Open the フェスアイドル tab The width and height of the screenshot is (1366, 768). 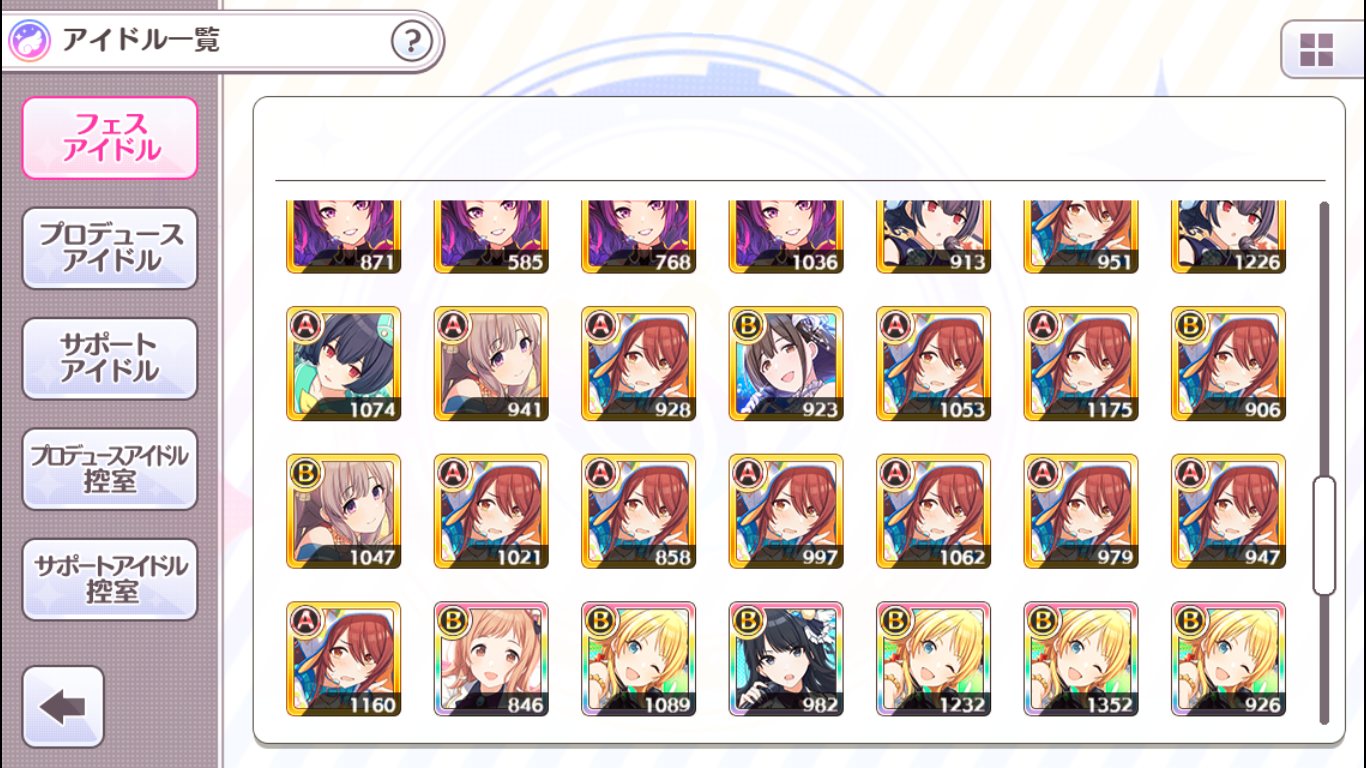coord(110,138)
